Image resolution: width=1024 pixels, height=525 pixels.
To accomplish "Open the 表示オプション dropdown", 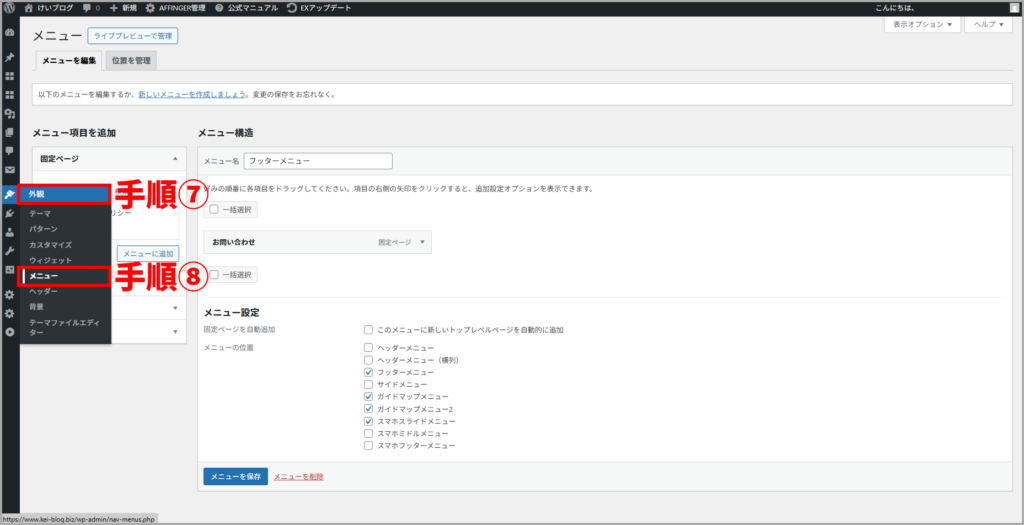I will [x=921, y=24].
